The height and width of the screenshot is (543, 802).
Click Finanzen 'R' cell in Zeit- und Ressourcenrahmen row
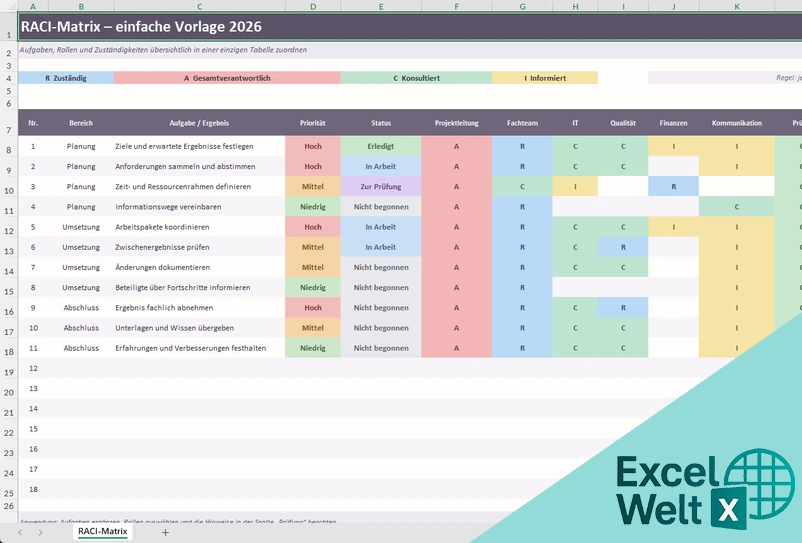(674, 187)
